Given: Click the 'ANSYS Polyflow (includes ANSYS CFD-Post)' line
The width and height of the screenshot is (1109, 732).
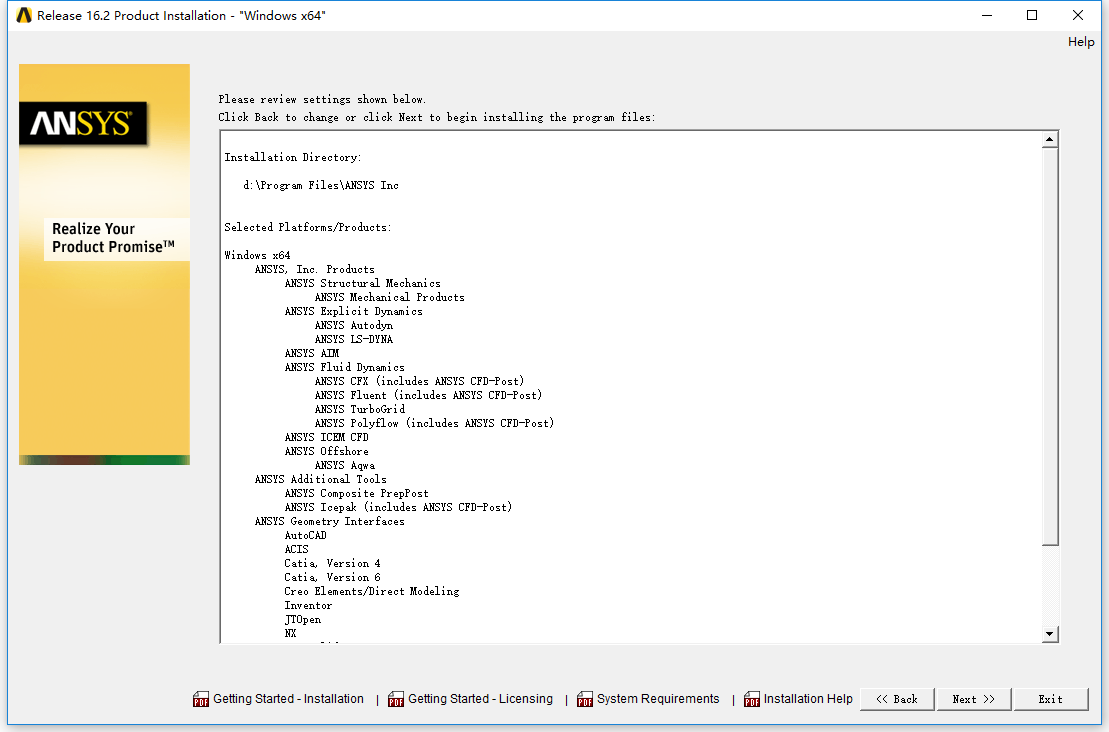Looking at the screenshot, I should (434, 424).
